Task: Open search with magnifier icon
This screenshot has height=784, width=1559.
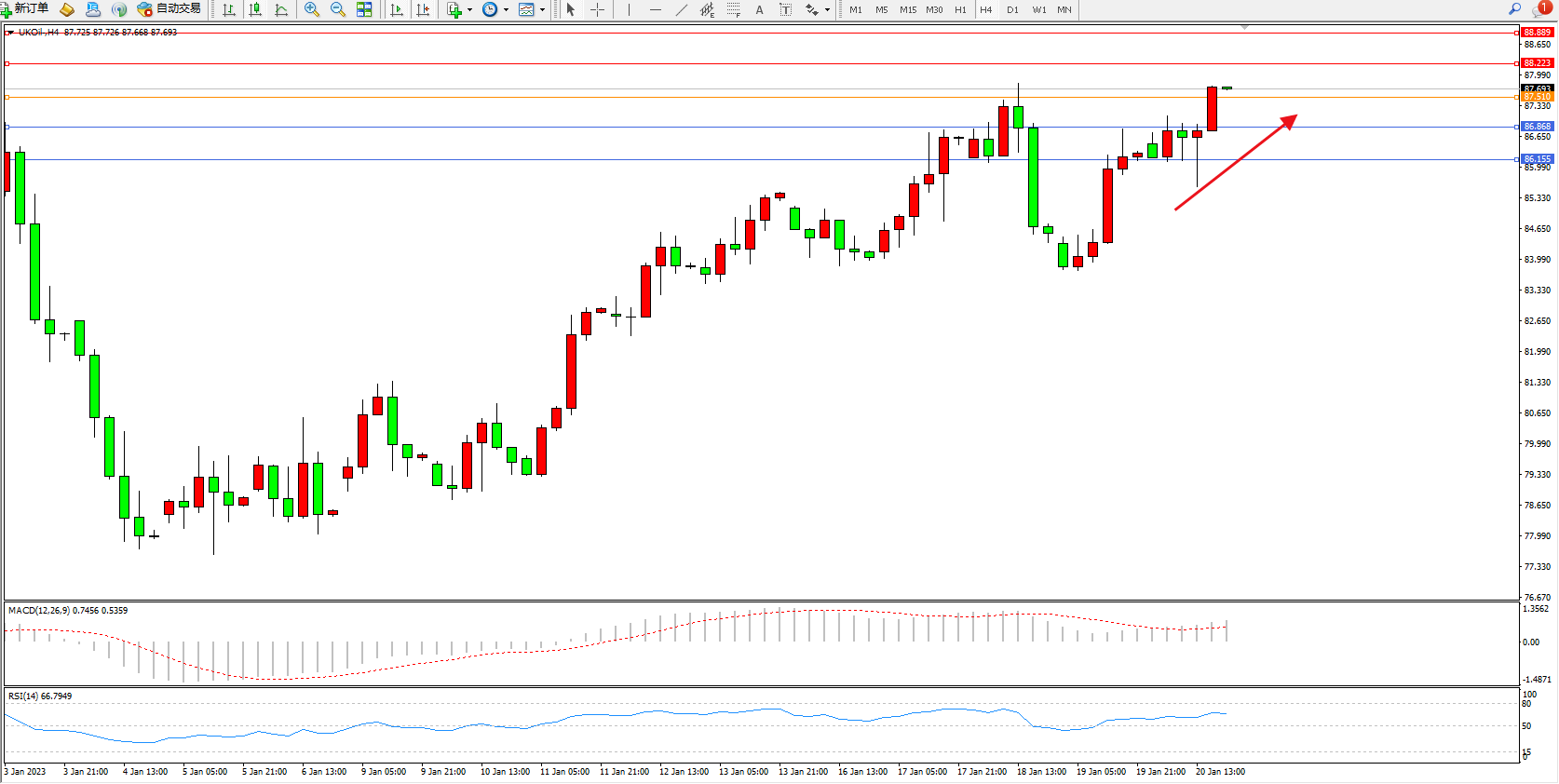Action: (1514, 9)
